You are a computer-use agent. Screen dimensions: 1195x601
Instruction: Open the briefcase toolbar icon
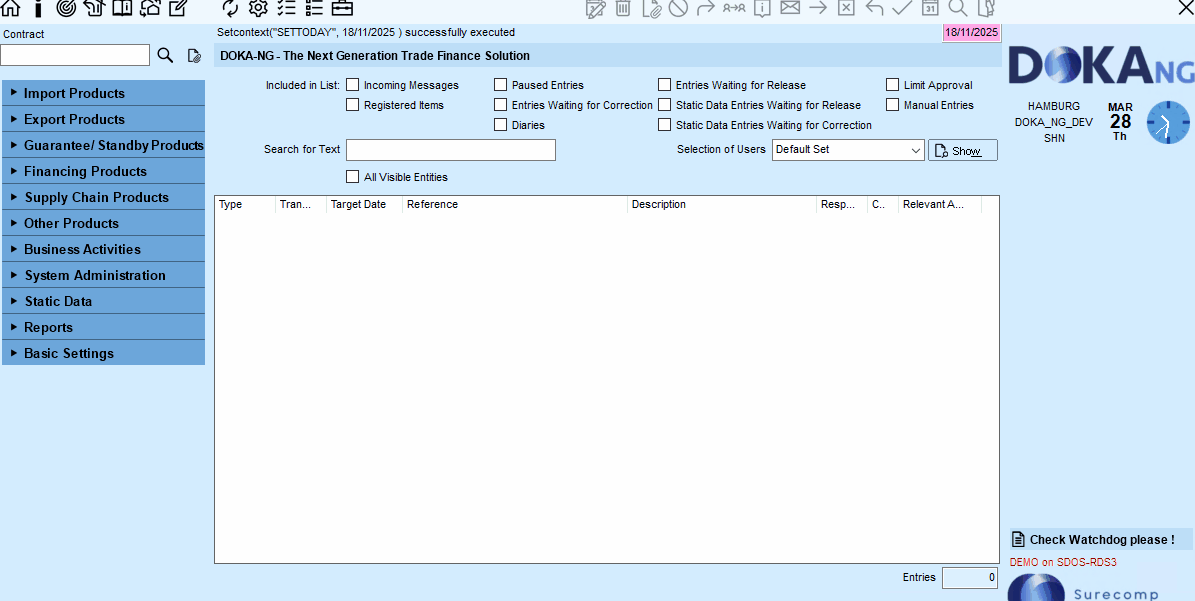point(342,8)
